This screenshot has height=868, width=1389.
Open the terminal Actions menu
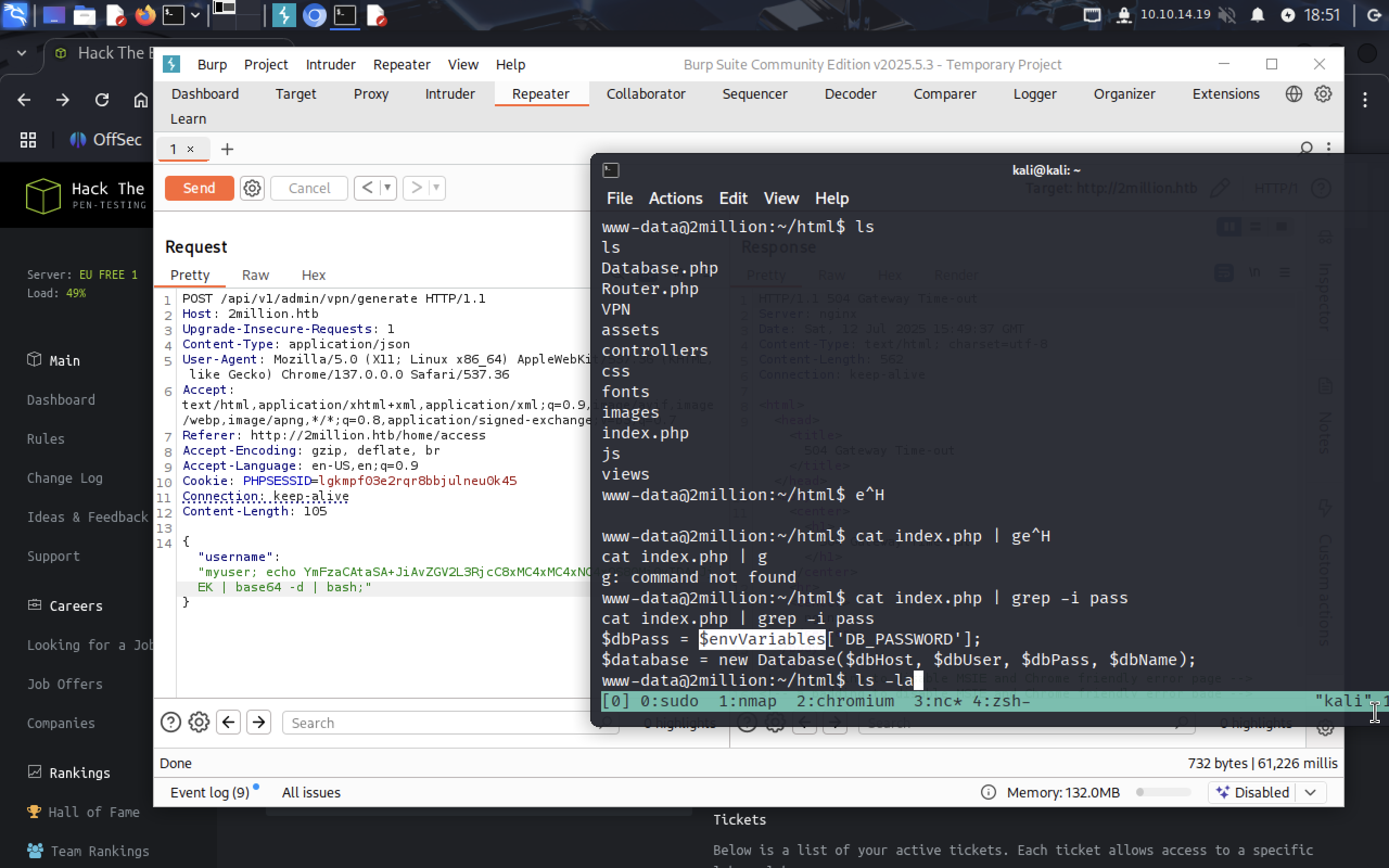click(x=676, y=198)
